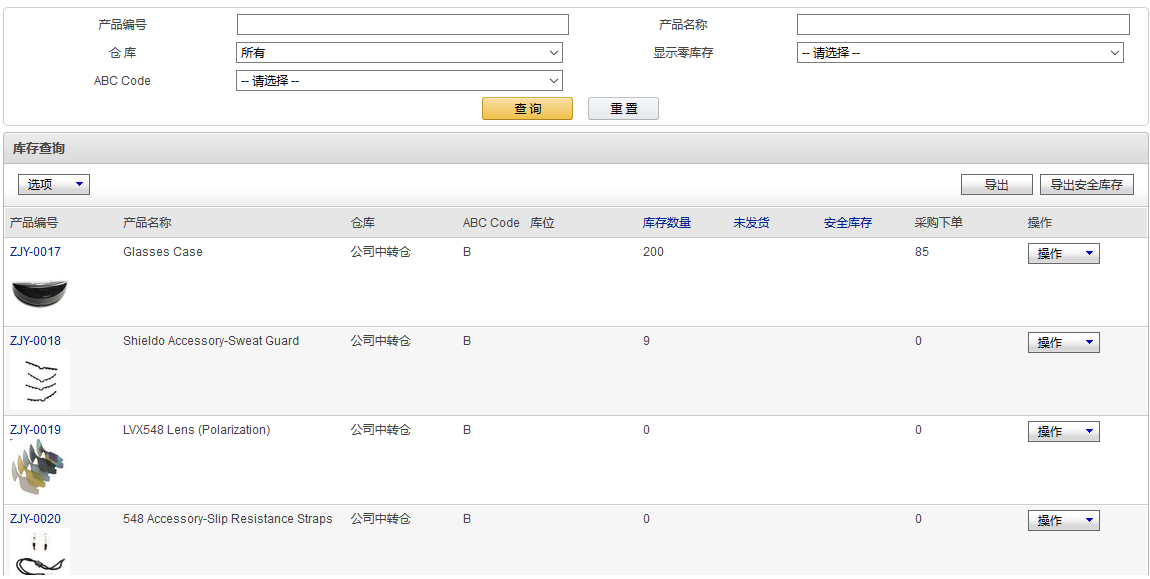This screenshot has width=1150, height=579.
Task: Open the LVX548 Lens thumbnail image
Action: [40, 468]
